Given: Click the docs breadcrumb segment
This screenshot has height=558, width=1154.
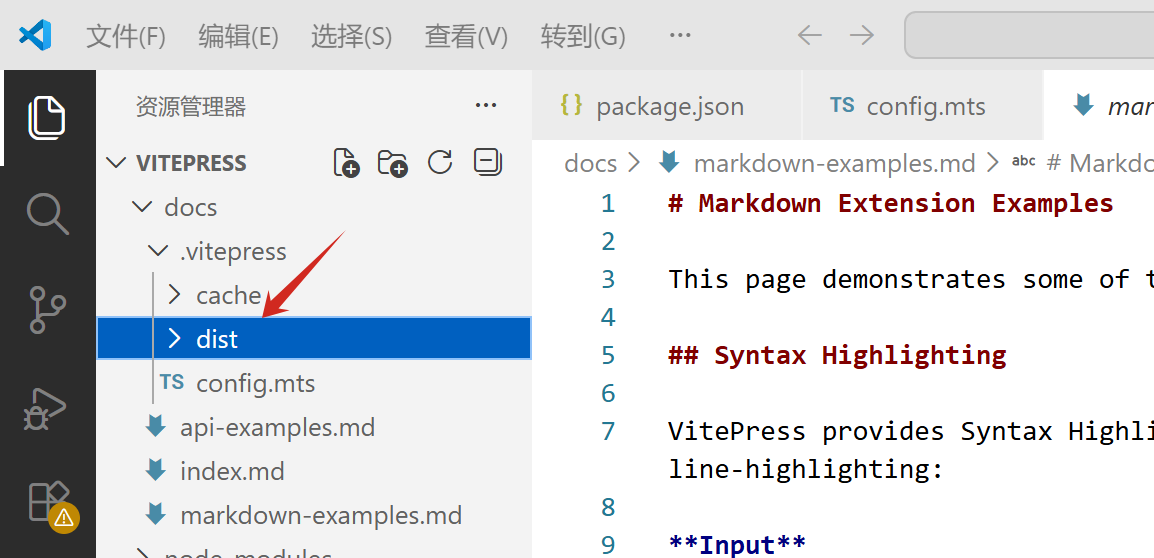Looking at the screenshot, I should (x=590, y=163).
